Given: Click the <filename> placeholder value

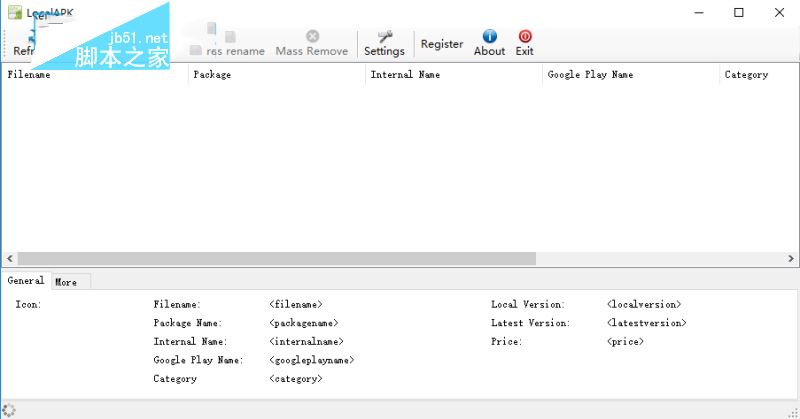Looking at the screenshot, I should tap(296, 305).
